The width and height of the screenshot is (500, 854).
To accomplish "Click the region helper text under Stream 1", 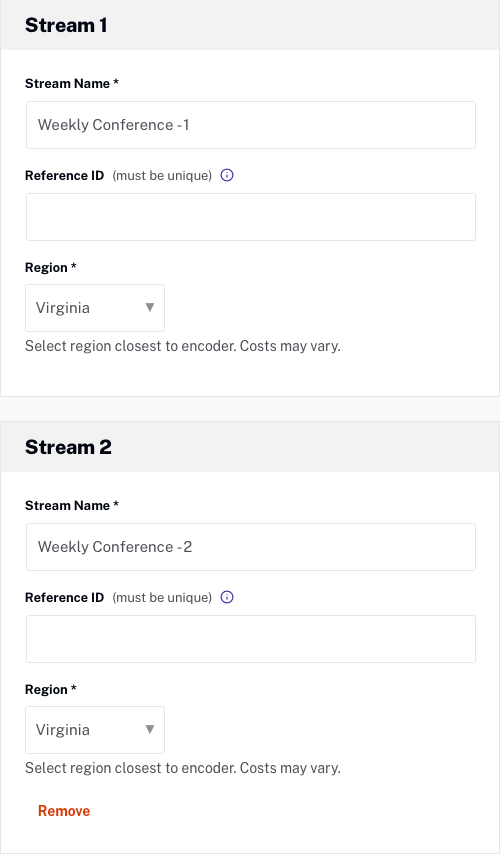I will tap(183, 346).
